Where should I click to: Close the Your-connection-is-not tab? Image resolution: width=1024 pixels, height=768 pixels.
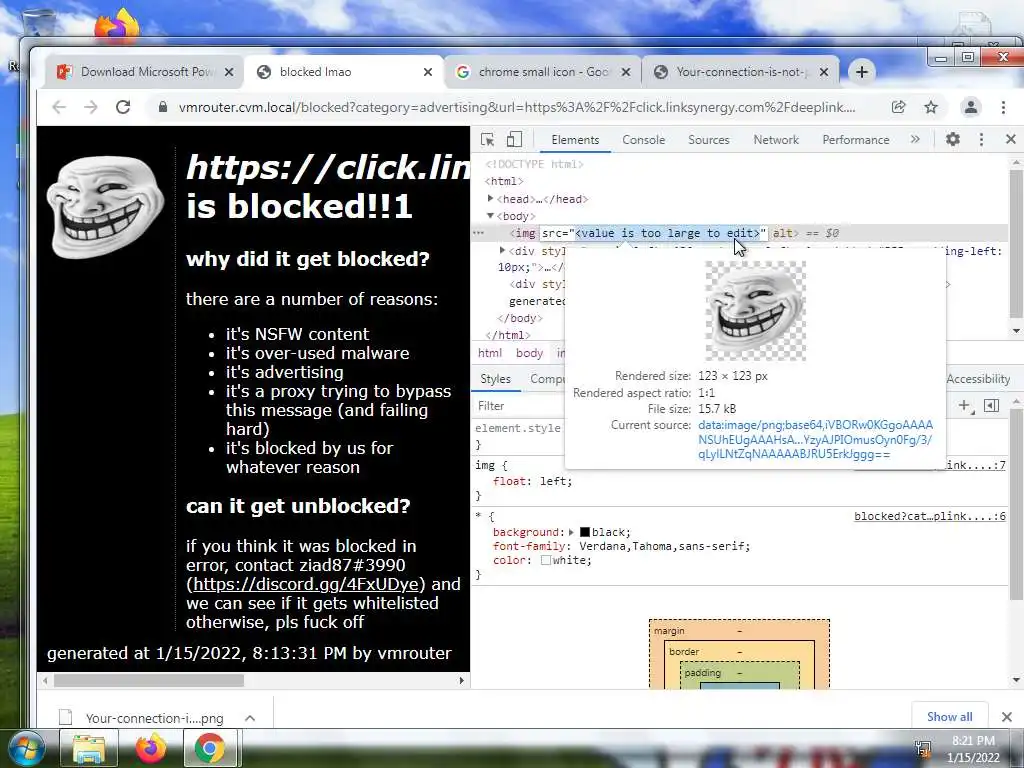(x=824, y=72)
